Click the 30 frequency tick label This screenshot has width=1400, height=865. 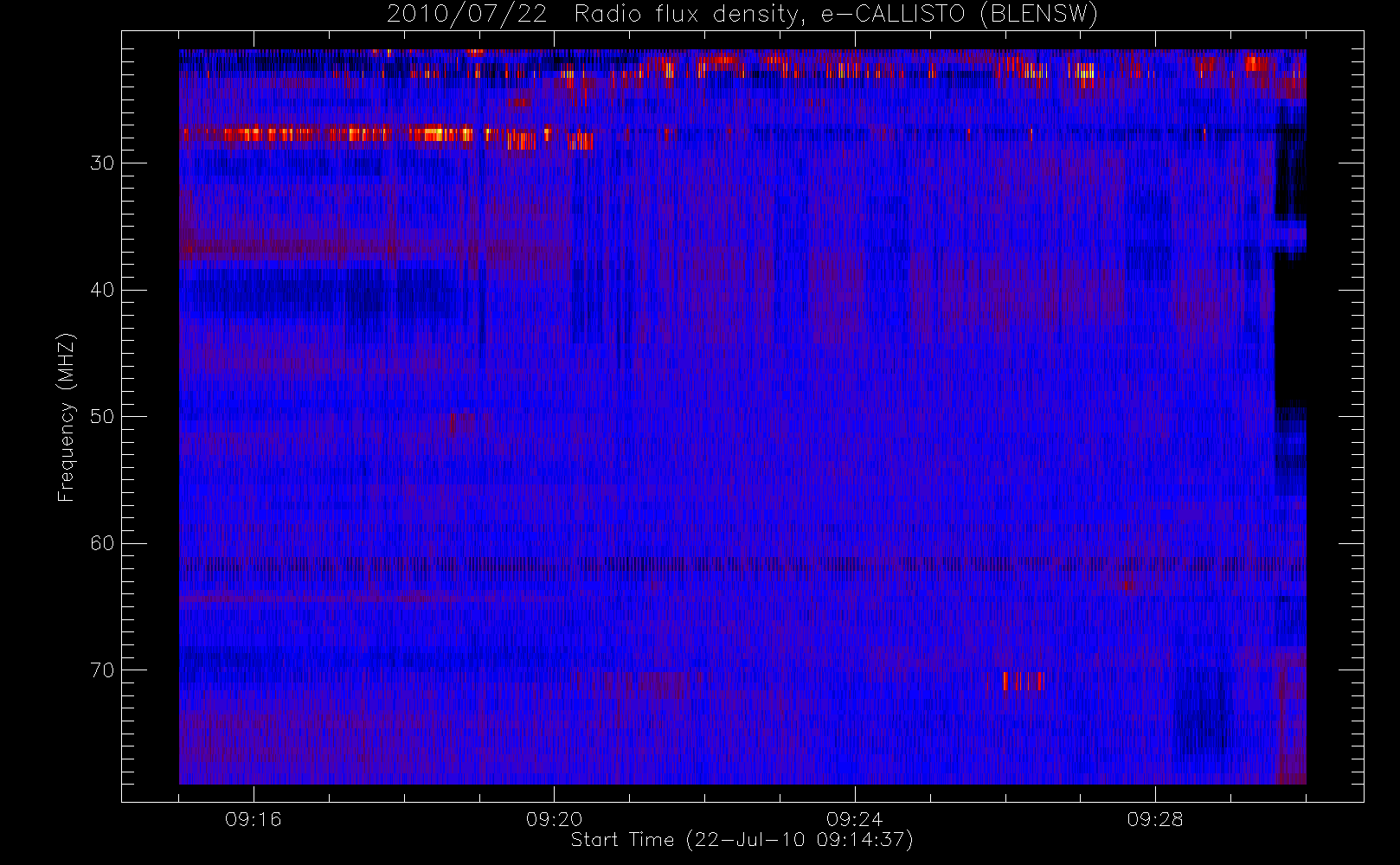pos(102,163)
